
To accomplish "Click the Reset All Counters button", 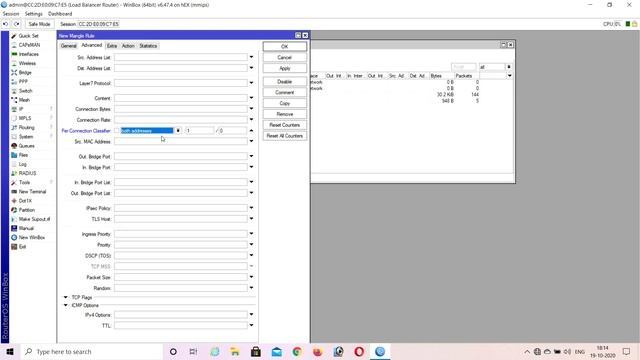I will coord(284,136).
